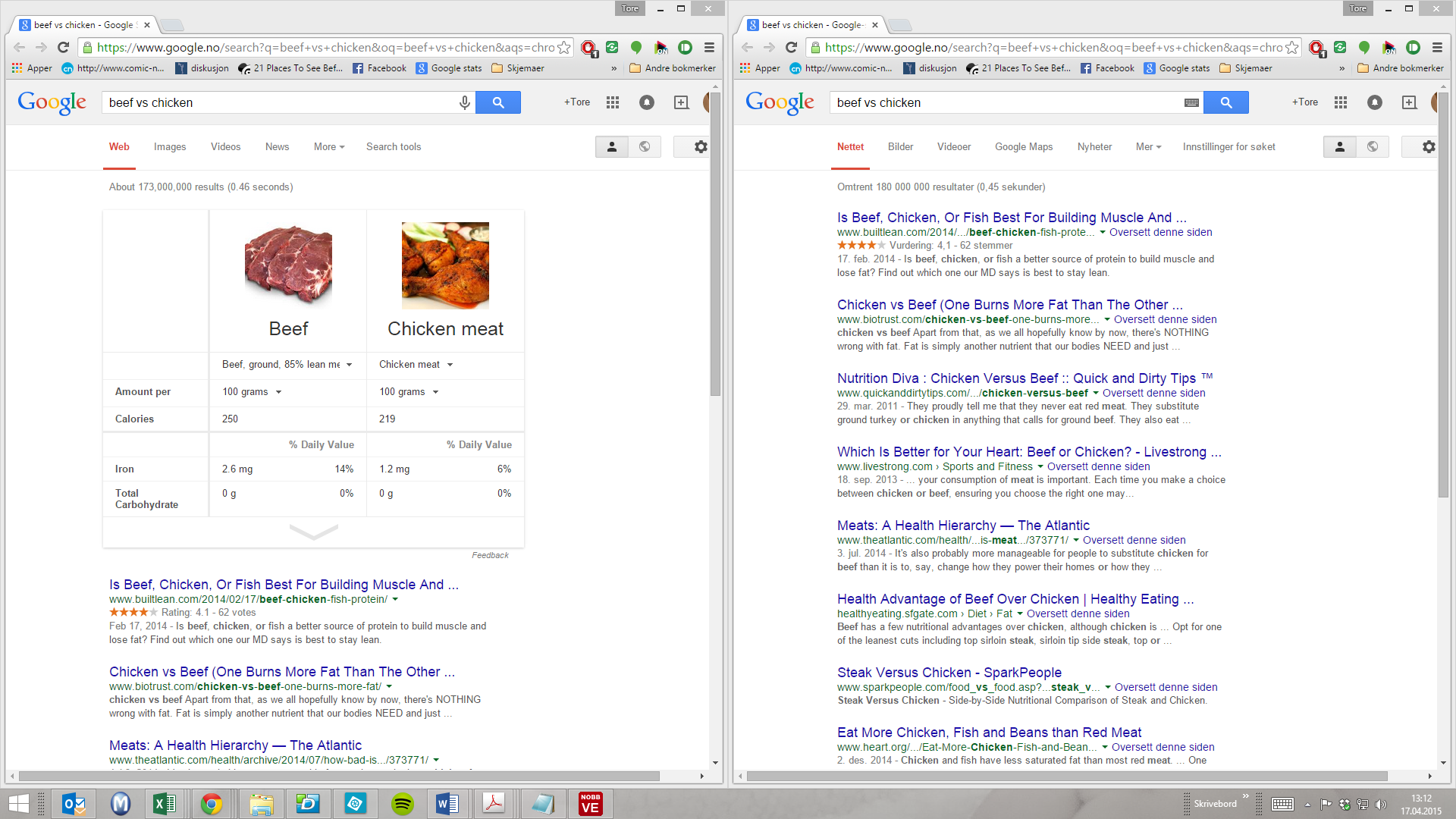Click the Feedback link below nutrition card
This screenshot has height=819, width=1456.
tap(490, 556)
